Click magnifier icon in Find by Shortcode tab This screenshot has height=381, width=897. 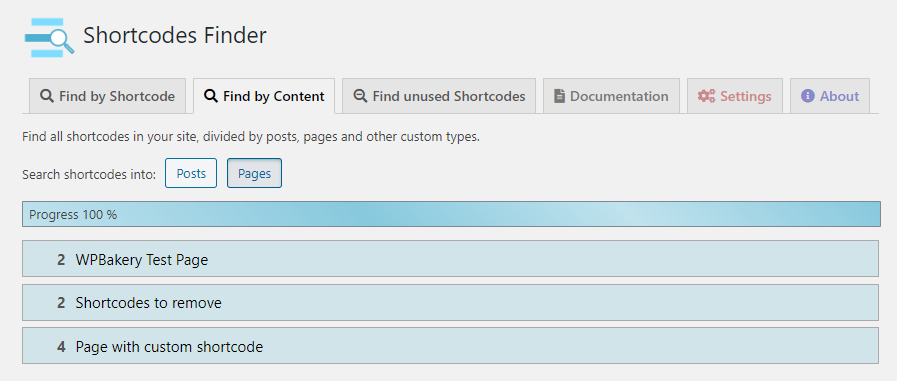[x=47, y=96]
